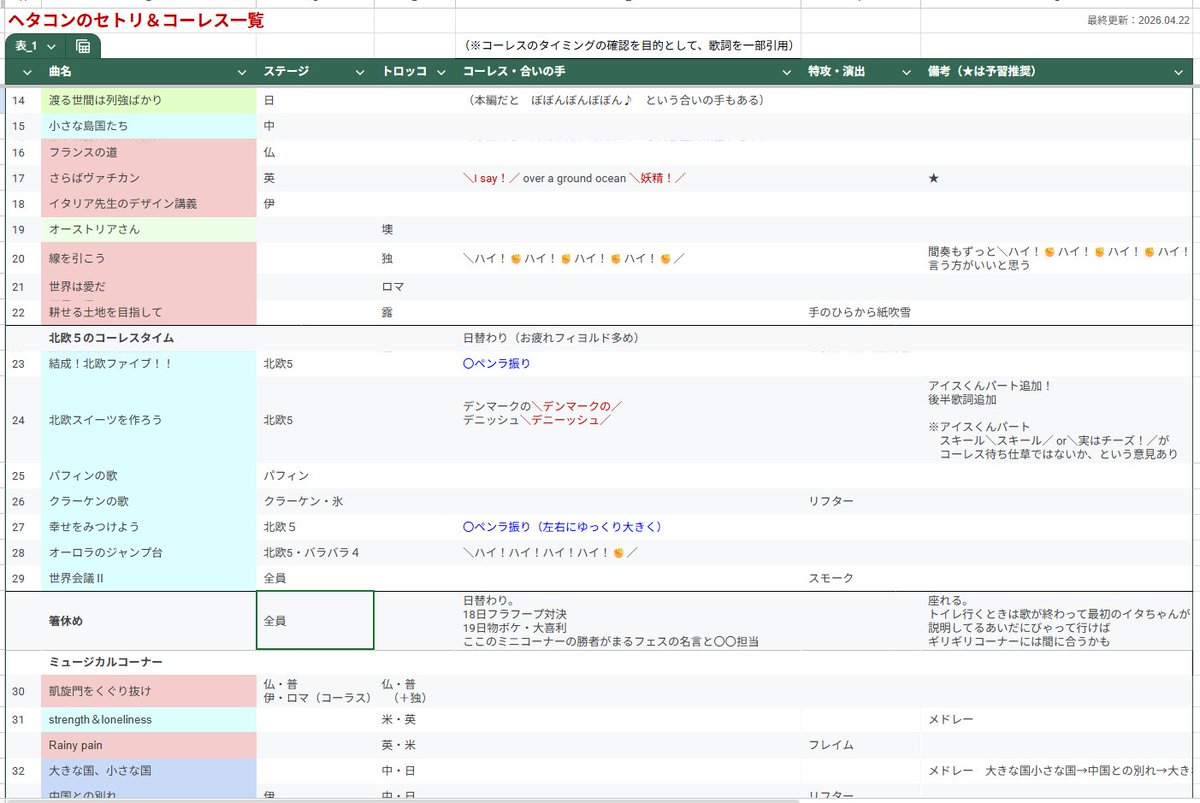The width and height of the screenshot is (1200, 803).
Task: Select the note cell starting （※コーレスのタイミング
Action: click(x=628, y=46)
